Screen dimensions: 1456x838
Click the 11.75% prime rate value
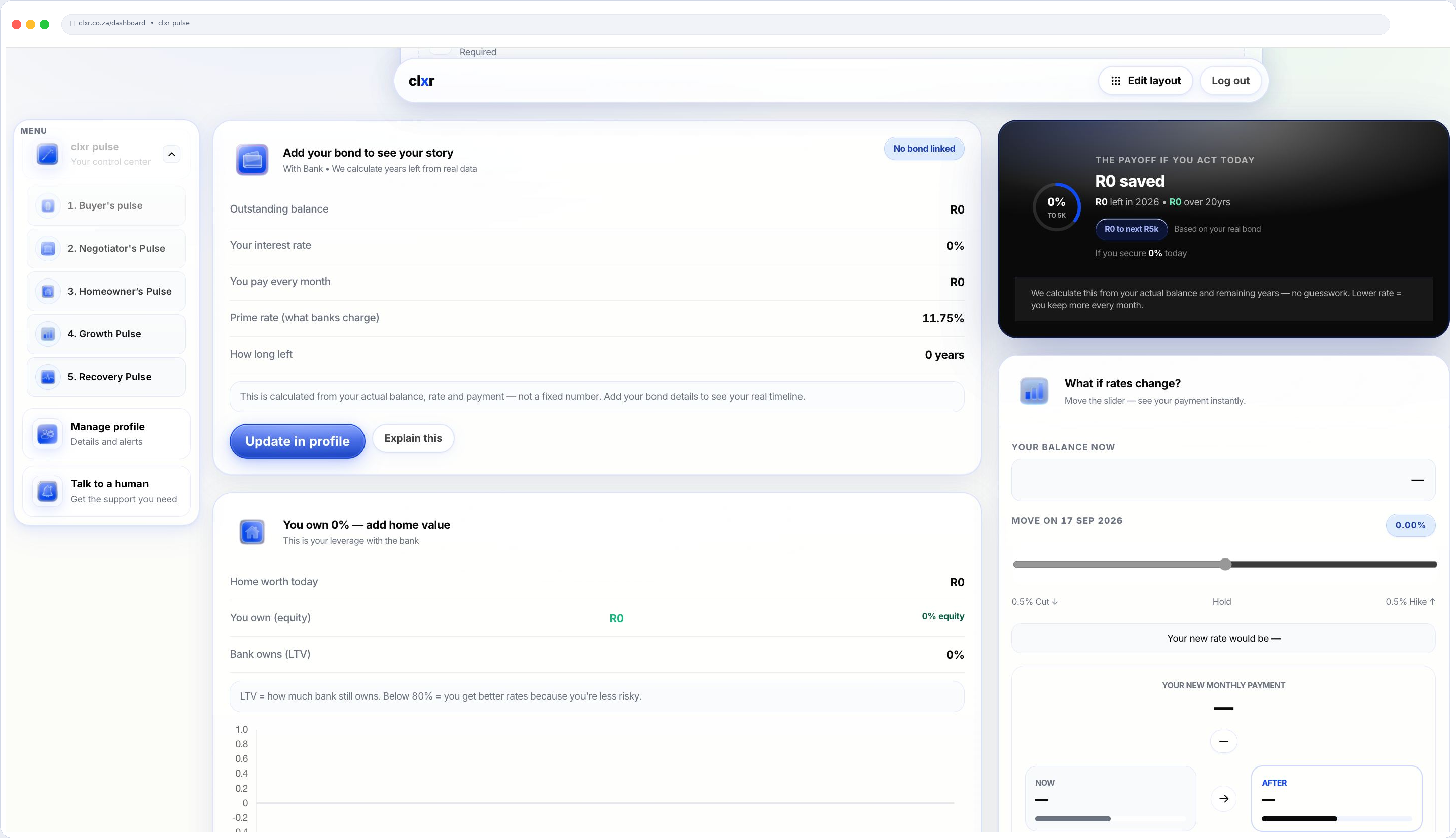click(943, 318)
